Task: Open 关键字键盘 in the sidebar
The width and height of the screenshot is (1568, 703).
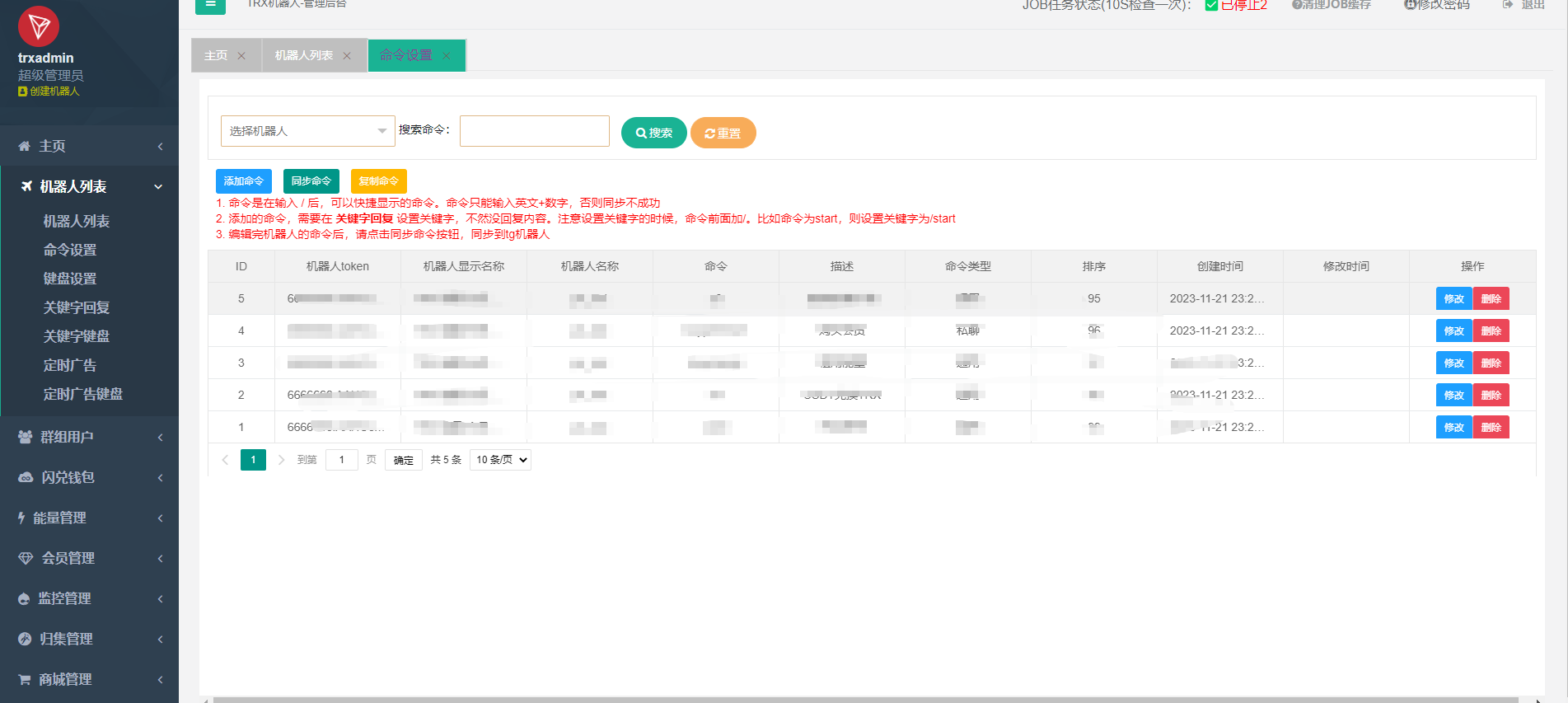Action: click(77, 336)
